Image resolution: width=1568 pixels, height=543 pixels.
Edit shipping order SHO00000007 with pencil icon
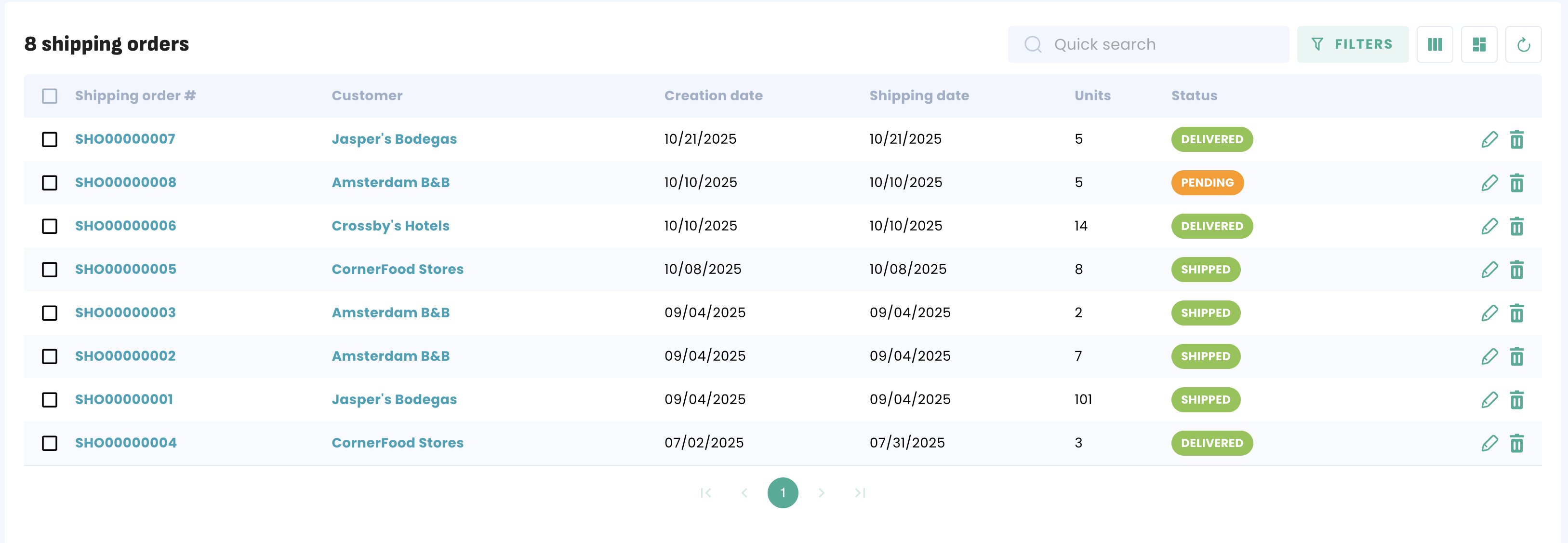[1489, 139]
